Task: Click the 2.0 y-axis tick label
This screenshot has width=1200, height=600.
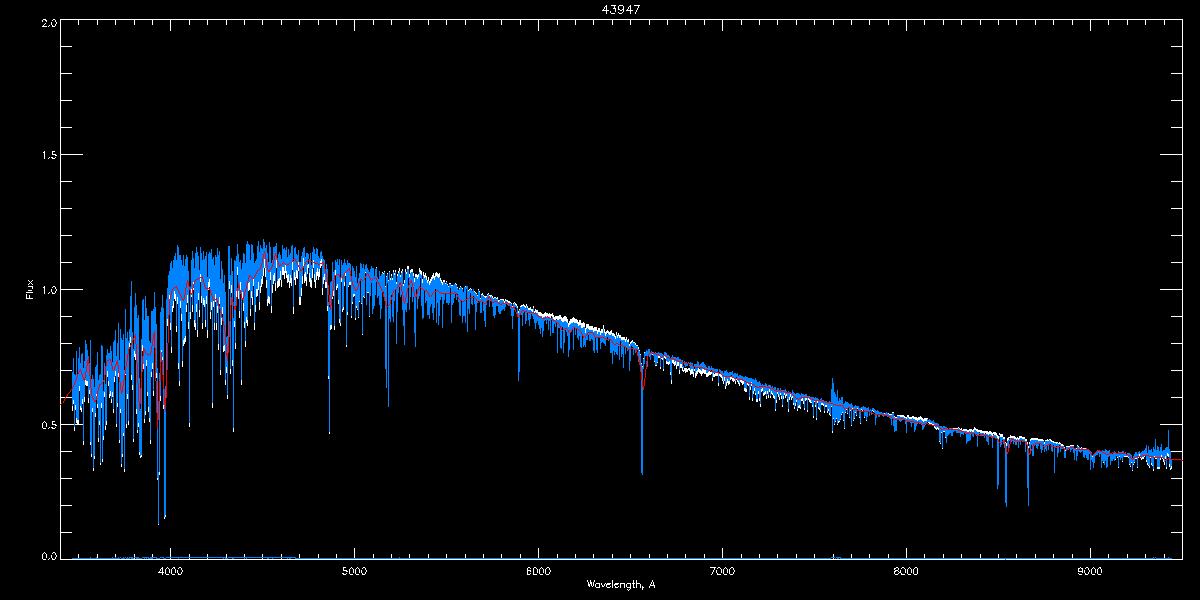Action: coord(47,23)
